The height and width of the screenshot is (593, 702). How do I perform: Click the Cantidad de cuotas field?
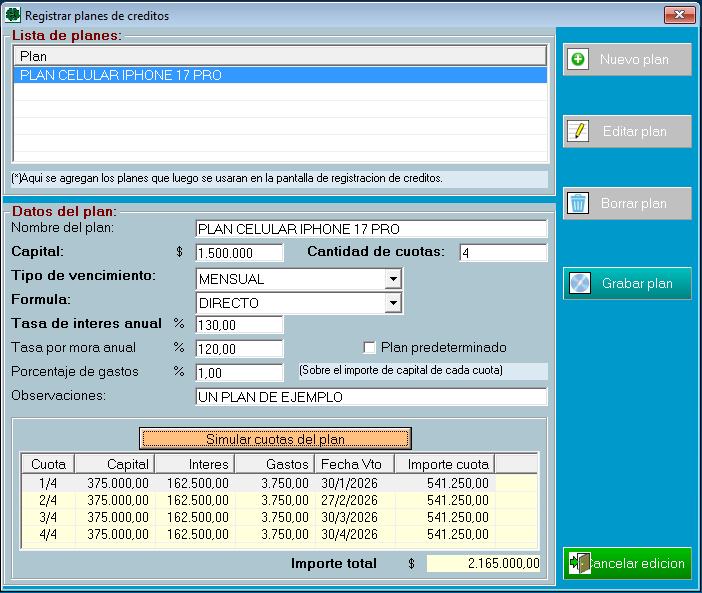502,253
